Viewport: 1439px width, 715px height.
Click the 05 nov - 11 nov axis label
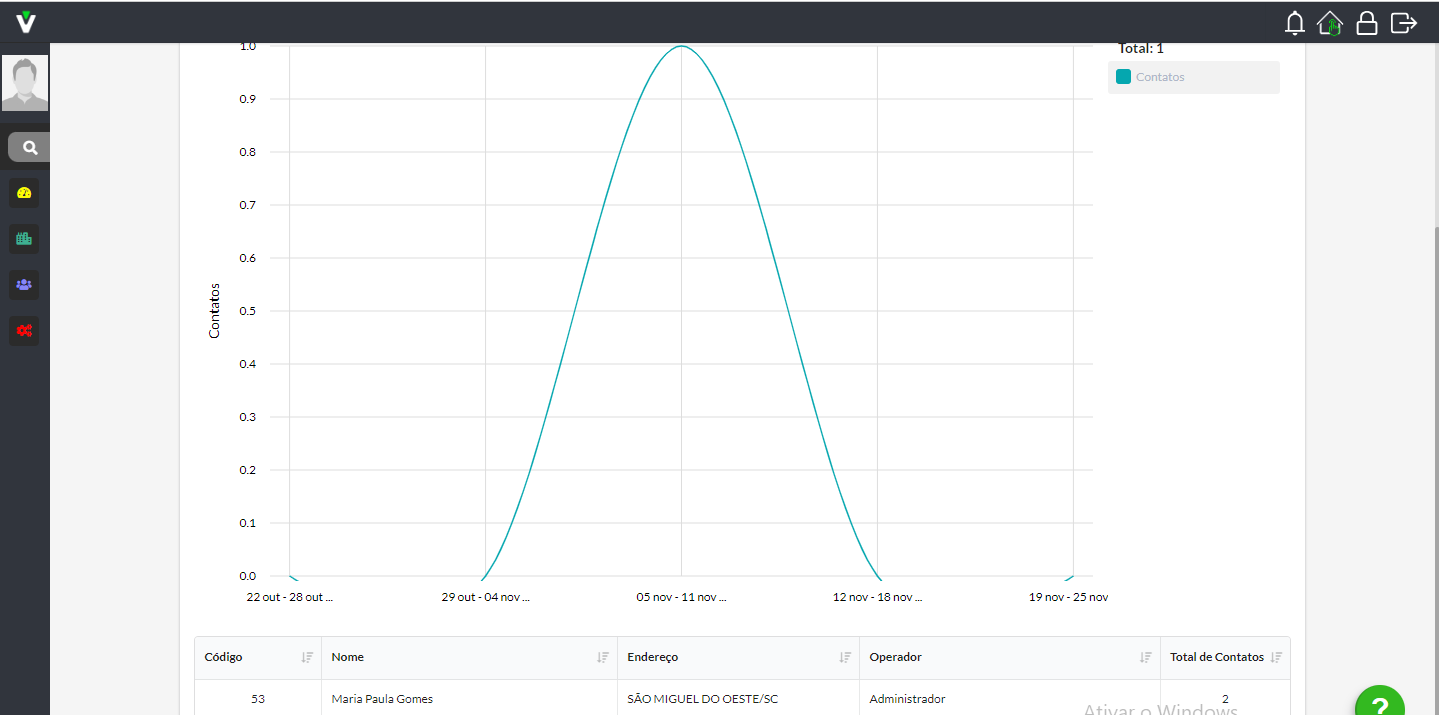pyautogui.click(x=681, y=597)
